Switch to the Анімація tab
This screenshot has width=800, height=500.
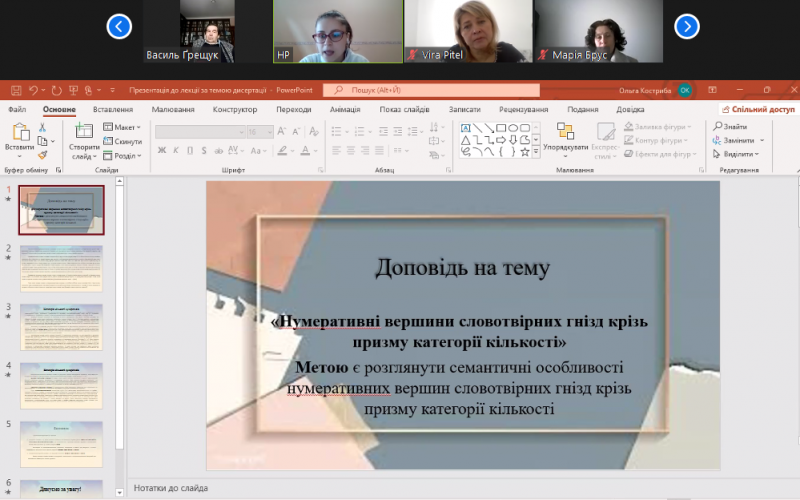click(x=345, y=110)
